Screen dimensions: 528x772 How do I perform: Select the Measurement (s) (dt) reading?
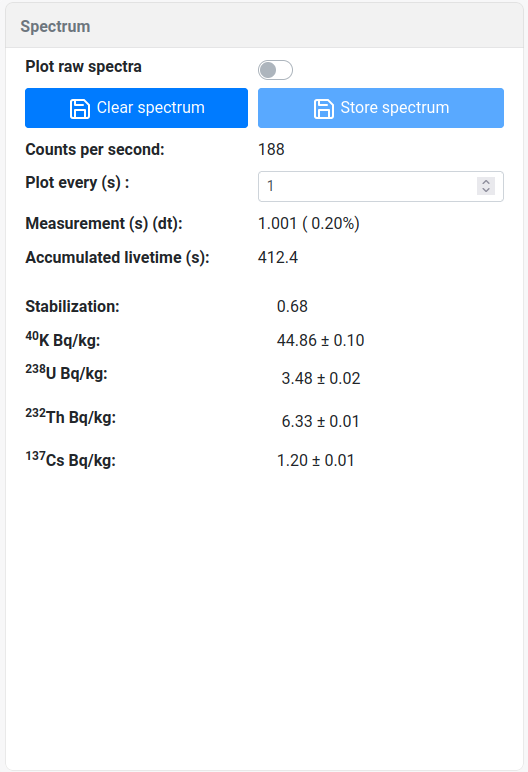[309, 224]
